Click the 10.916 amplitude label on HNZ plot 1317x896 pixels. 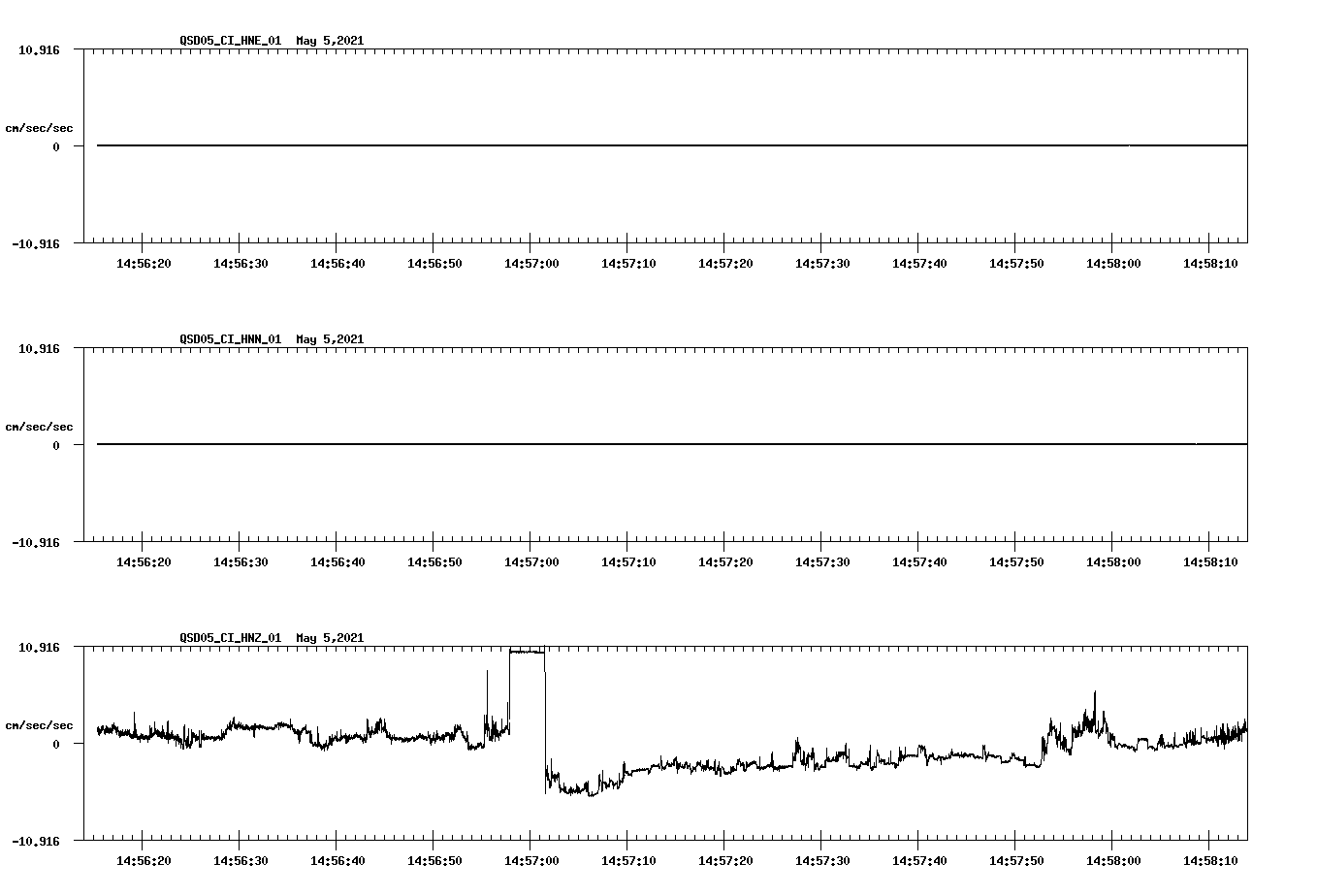(41, 648)
